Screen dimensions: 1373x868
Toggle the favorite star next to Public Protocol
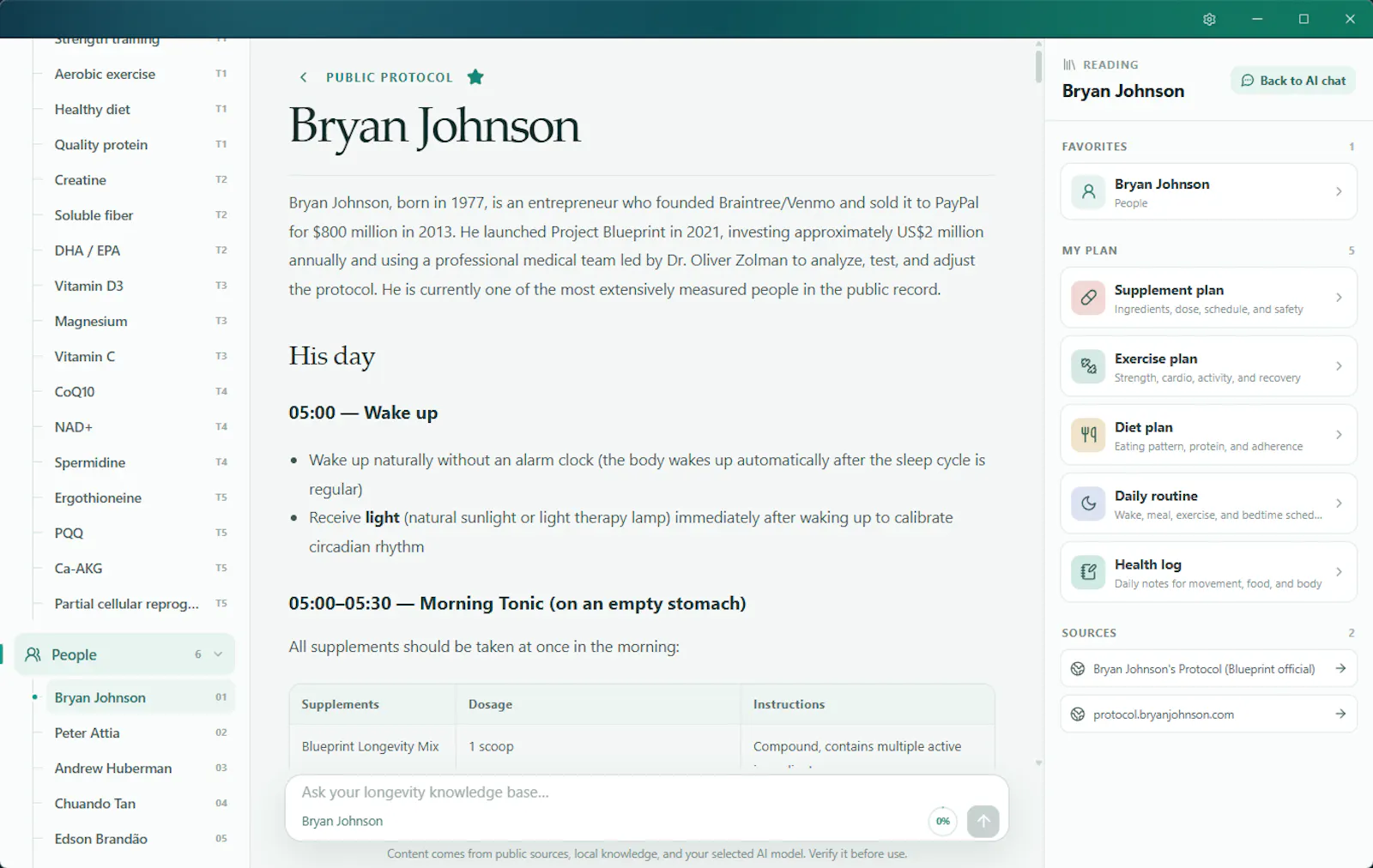[475, 77]
